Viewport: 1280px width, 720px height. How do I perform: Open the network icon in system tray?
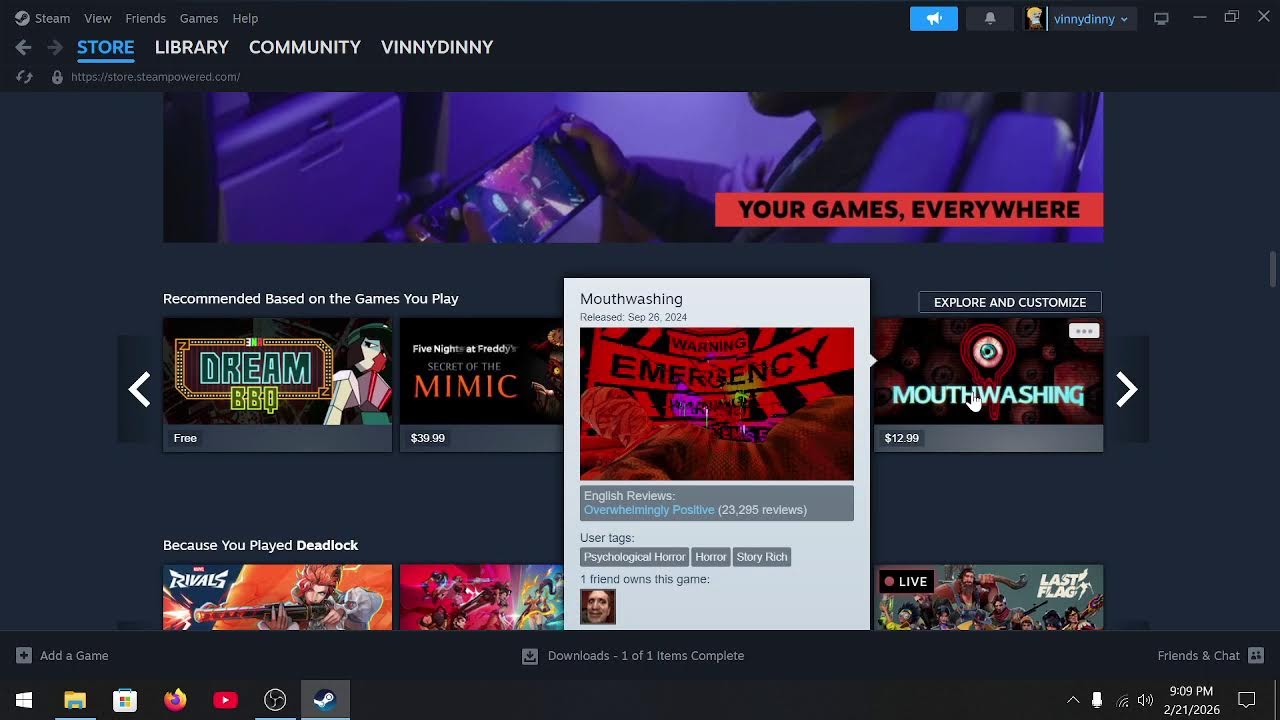coord(1122,700)
